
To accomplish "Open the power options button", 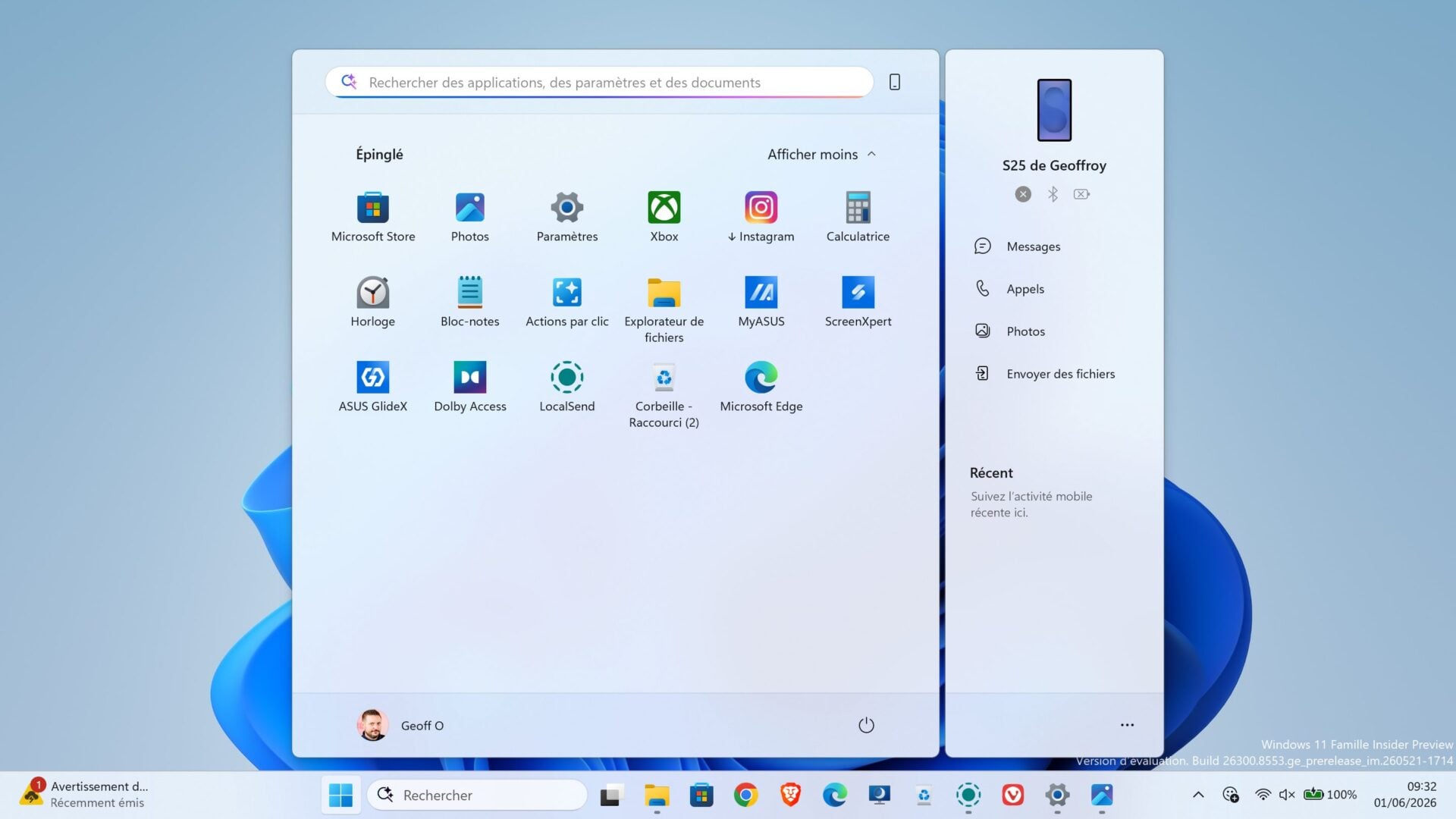I will coord(866,726).
